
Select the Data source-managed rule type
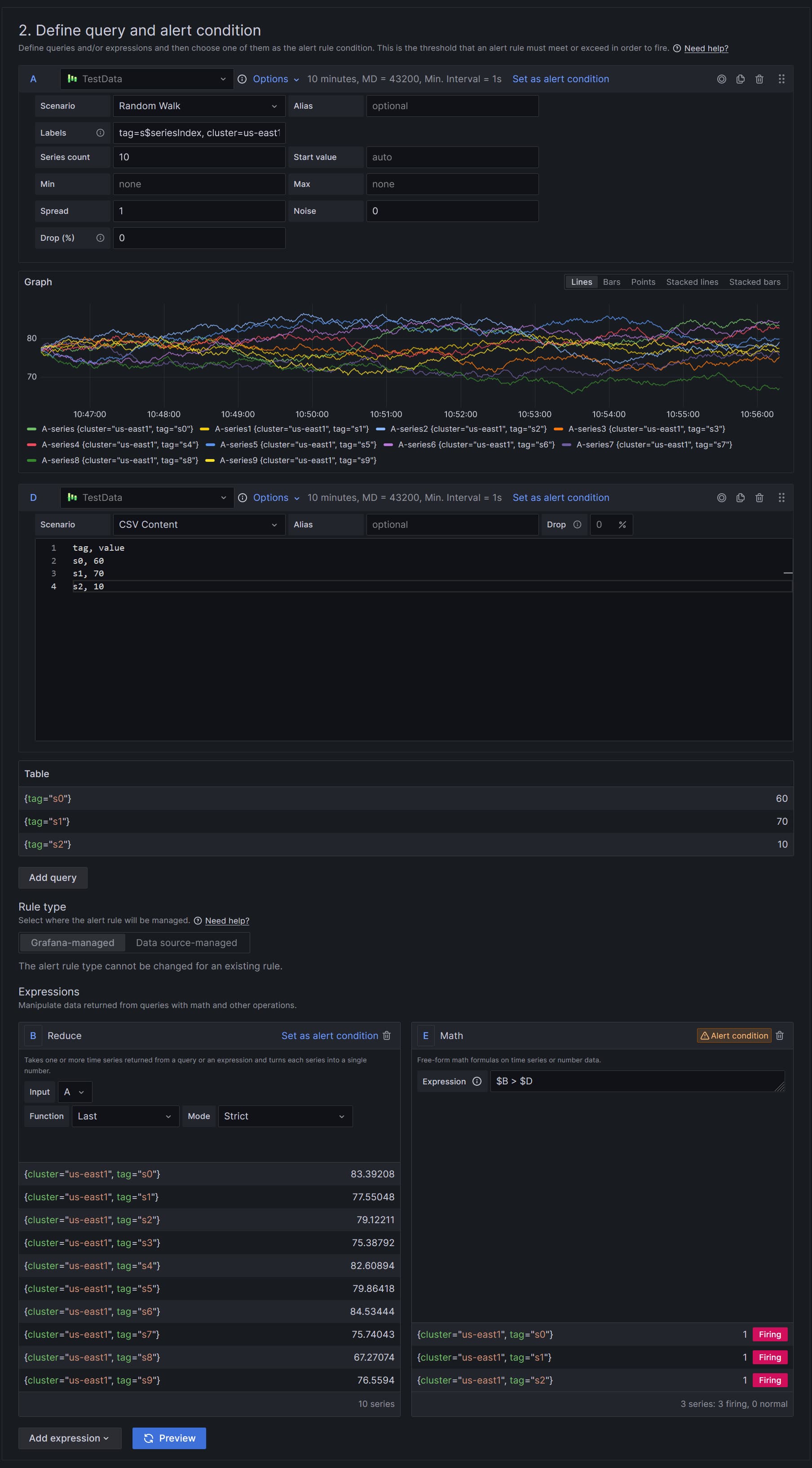tap(186, 942)
